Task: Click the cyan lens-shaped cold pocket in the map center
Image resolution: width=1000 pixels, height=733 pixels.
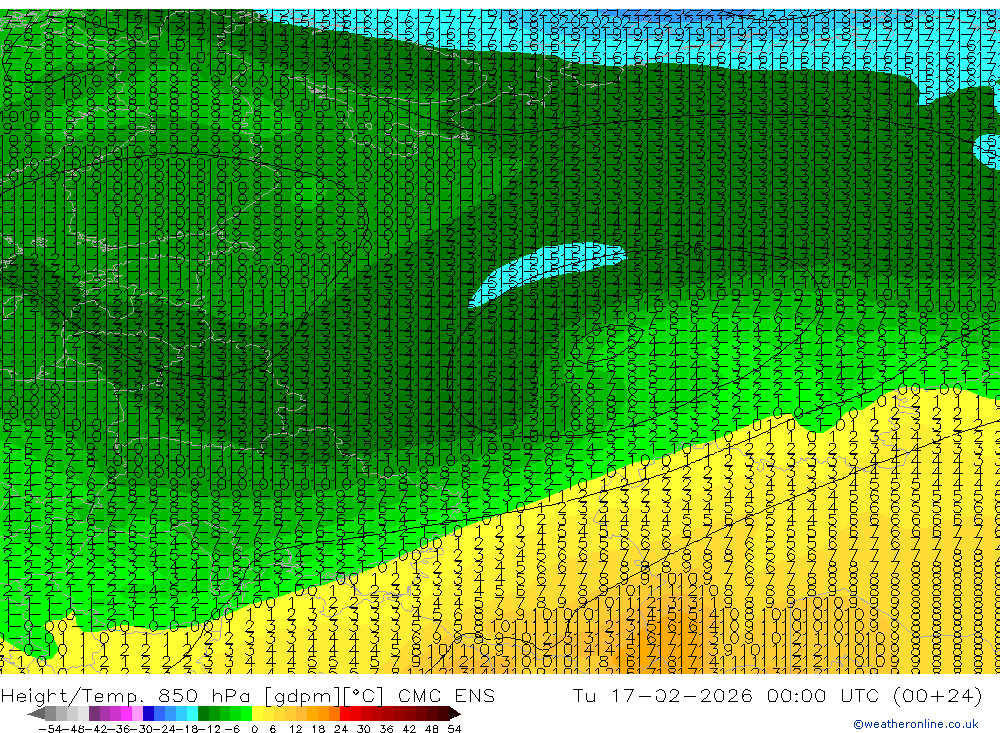Action: pos(547,272)
